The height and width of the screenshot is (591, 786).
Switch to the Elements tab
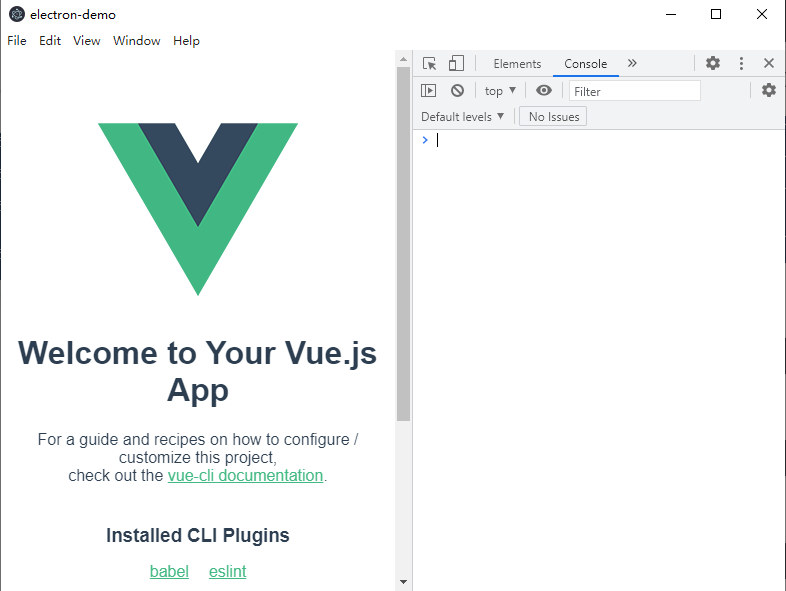tap(517, 64)
